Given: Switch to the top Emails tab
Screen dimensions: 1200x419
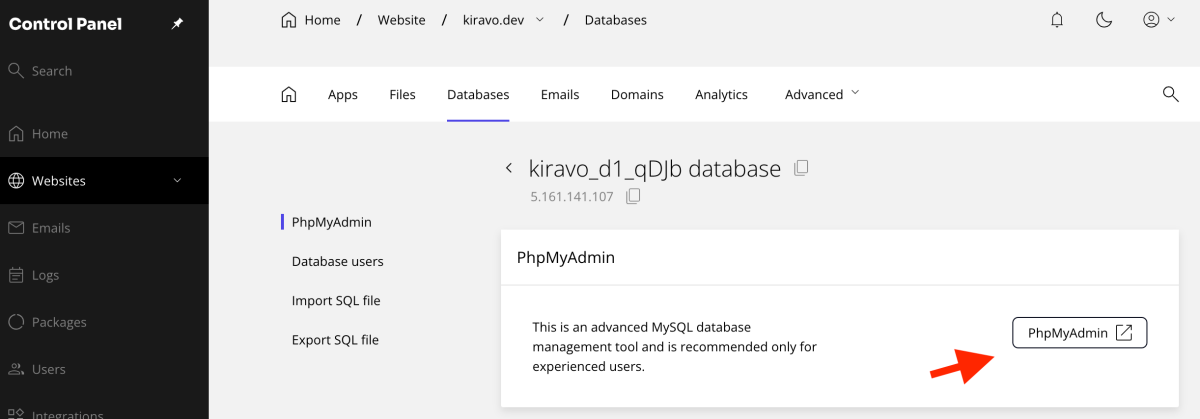Looking at the screenshot, I should pyautogui.click(x=560, y=95).
